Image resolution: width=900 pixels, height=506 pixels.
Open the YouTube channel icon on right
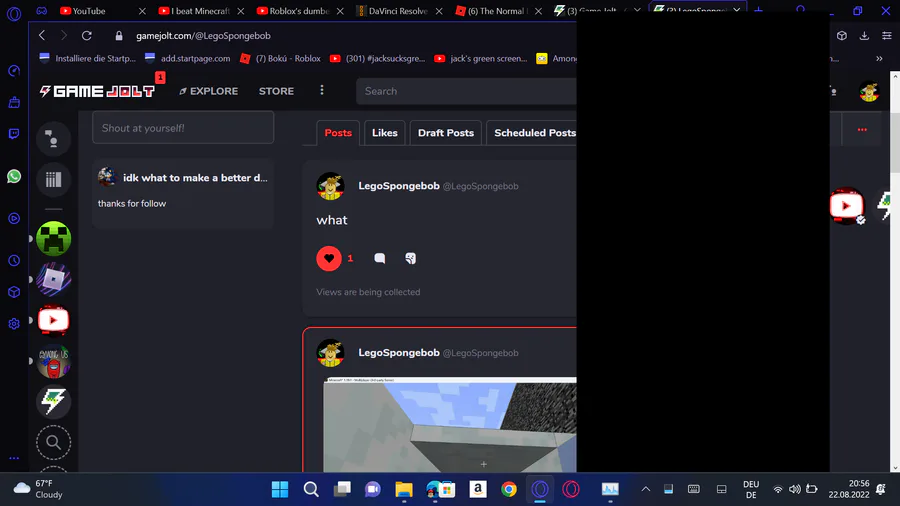(847, 206)
